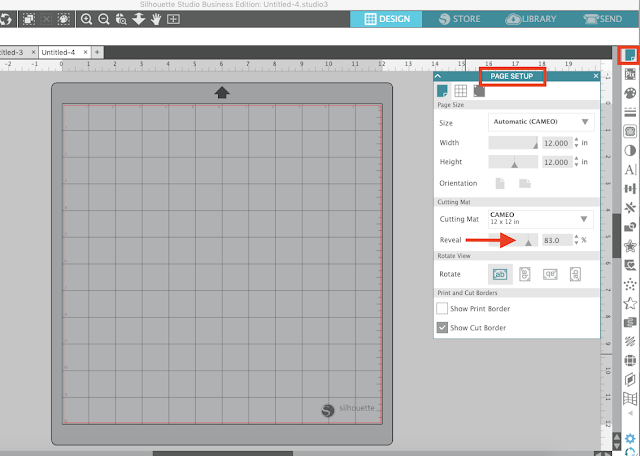Open the Page Setup panel icon in sidebar
The width and height of the screenshot is (640, 456).
(630, 55)
